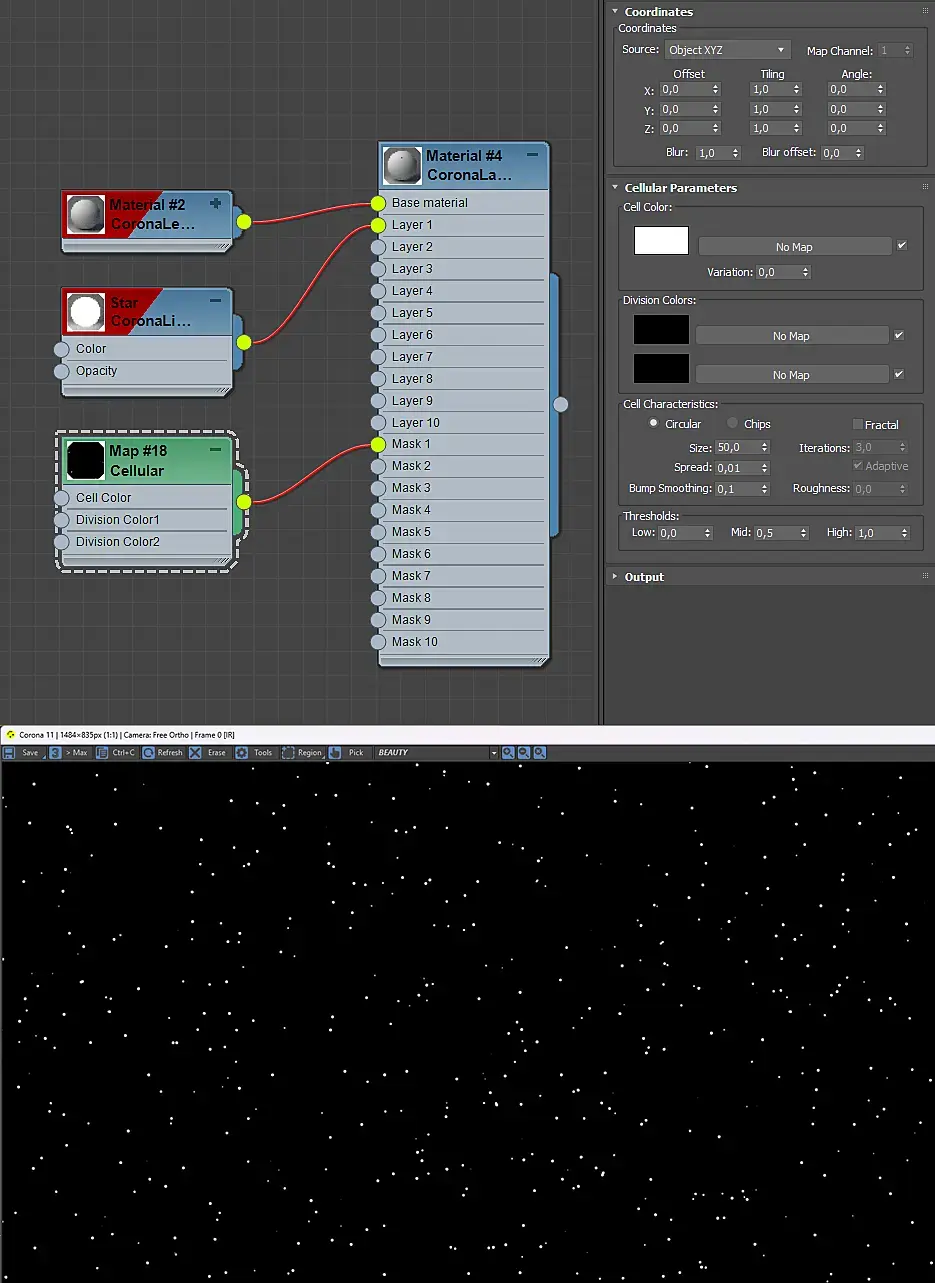Click the Save button in Corona frame buffer

[x=22, y=752]
